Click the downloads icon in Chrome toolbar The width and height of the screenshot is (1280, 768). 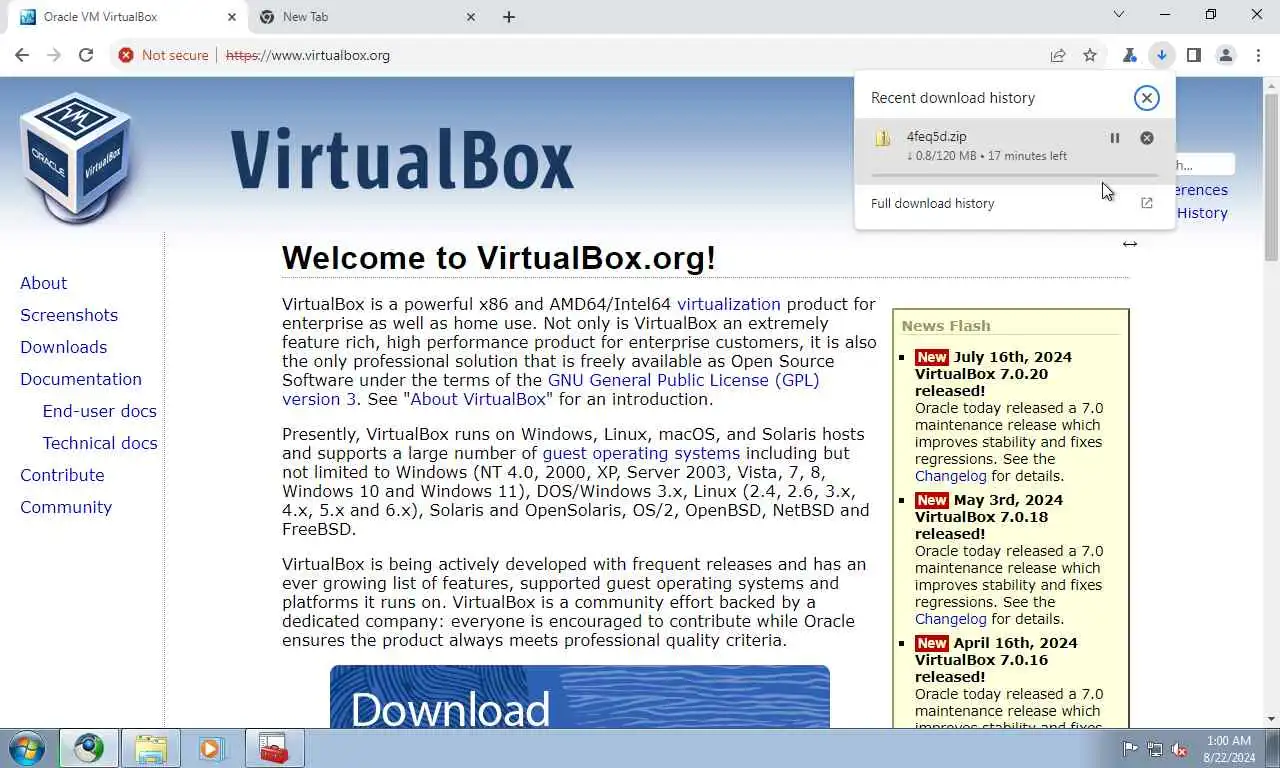tap(1161, 55)
